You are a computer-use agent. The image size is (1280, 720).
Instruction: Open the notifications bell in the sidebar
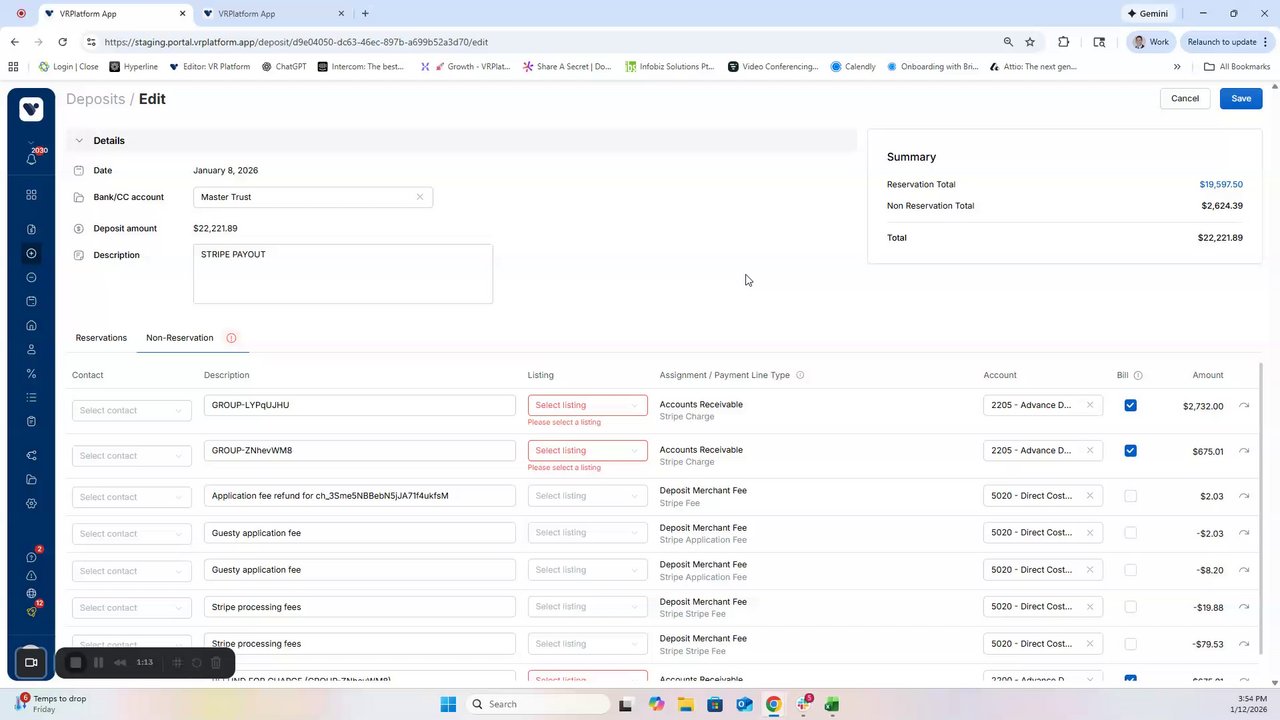click(31, 159)
